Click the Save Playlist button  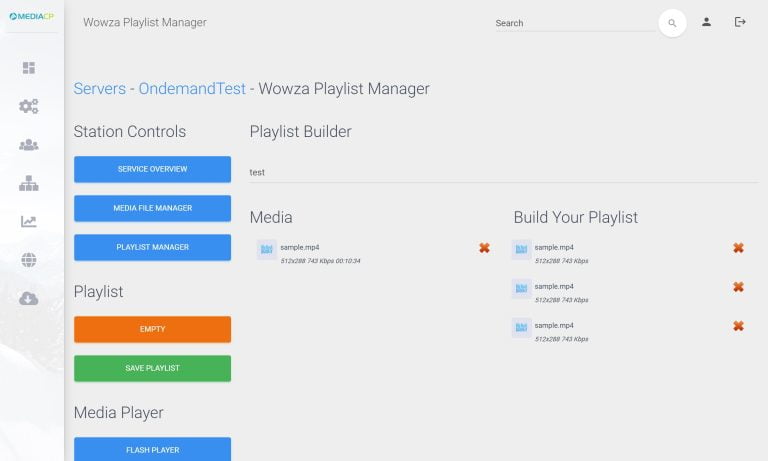coord(152,368)
